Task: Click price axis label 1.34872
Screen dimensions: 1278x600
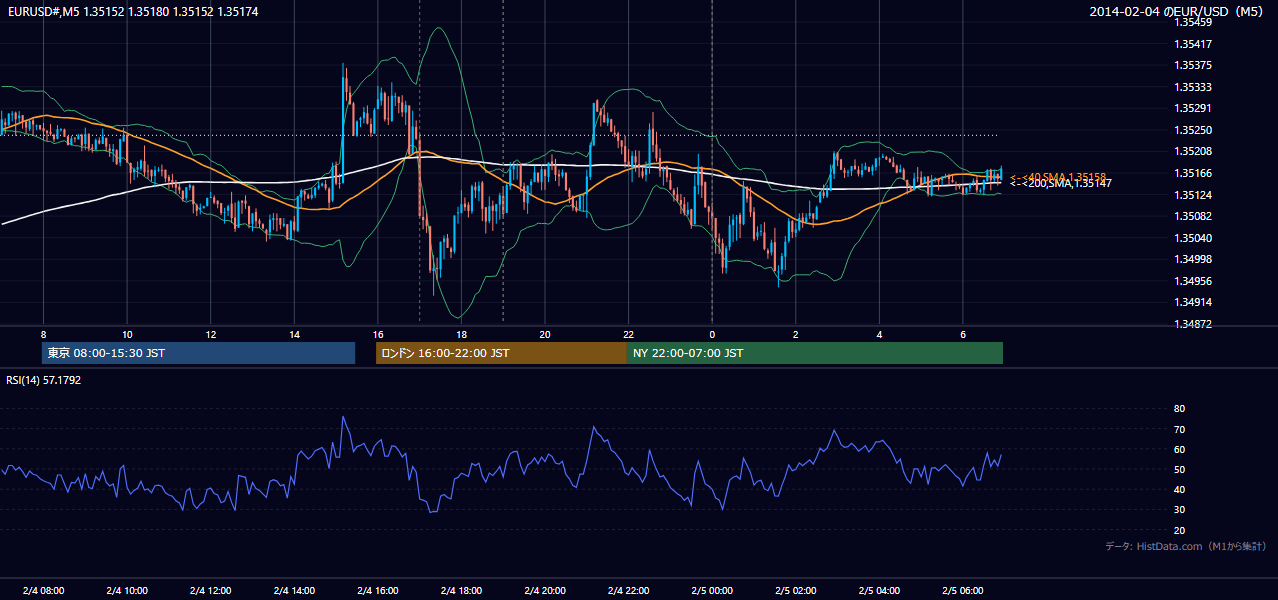Action: coord(1194,324)
